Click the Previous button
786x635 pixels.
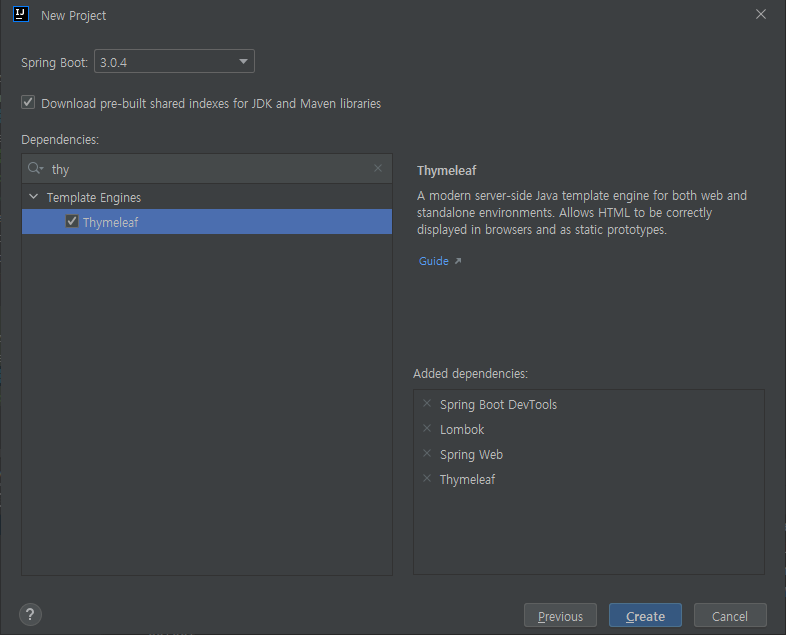[x=560, y=615]
